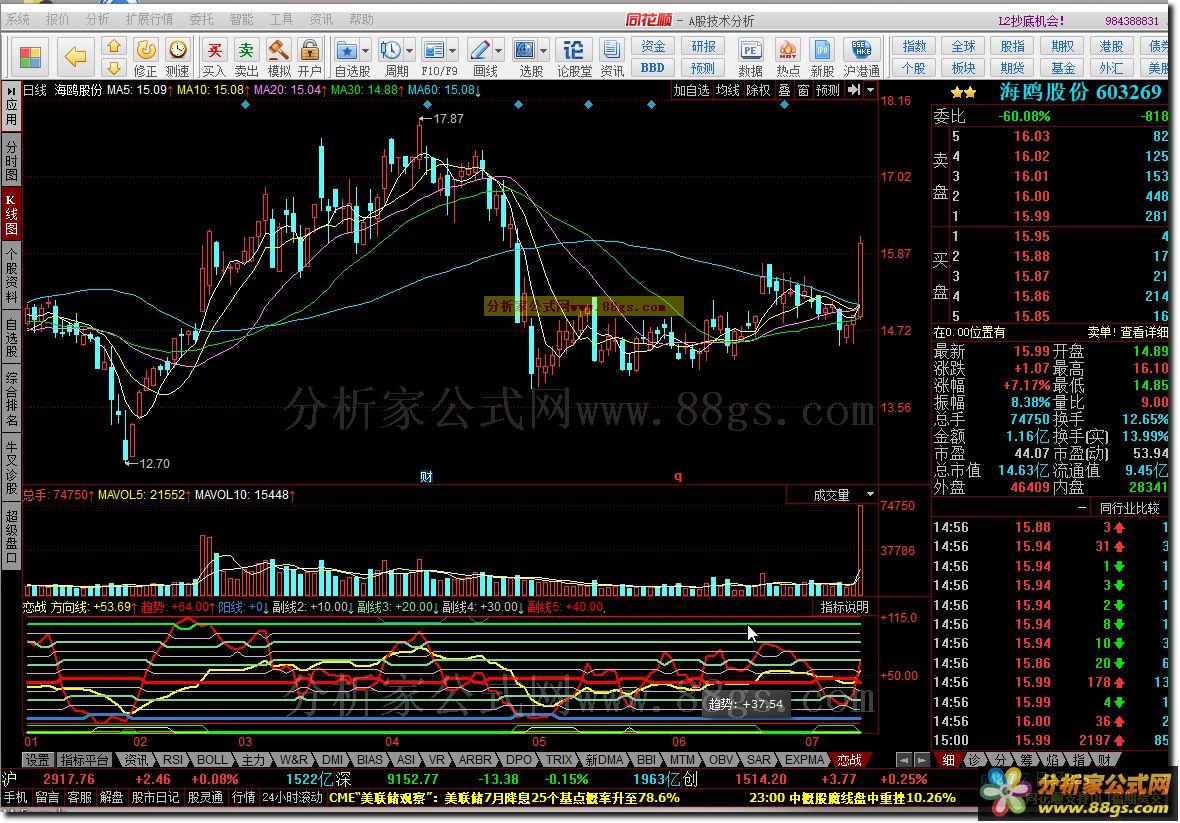Click the 资金 button

point(652,47)
